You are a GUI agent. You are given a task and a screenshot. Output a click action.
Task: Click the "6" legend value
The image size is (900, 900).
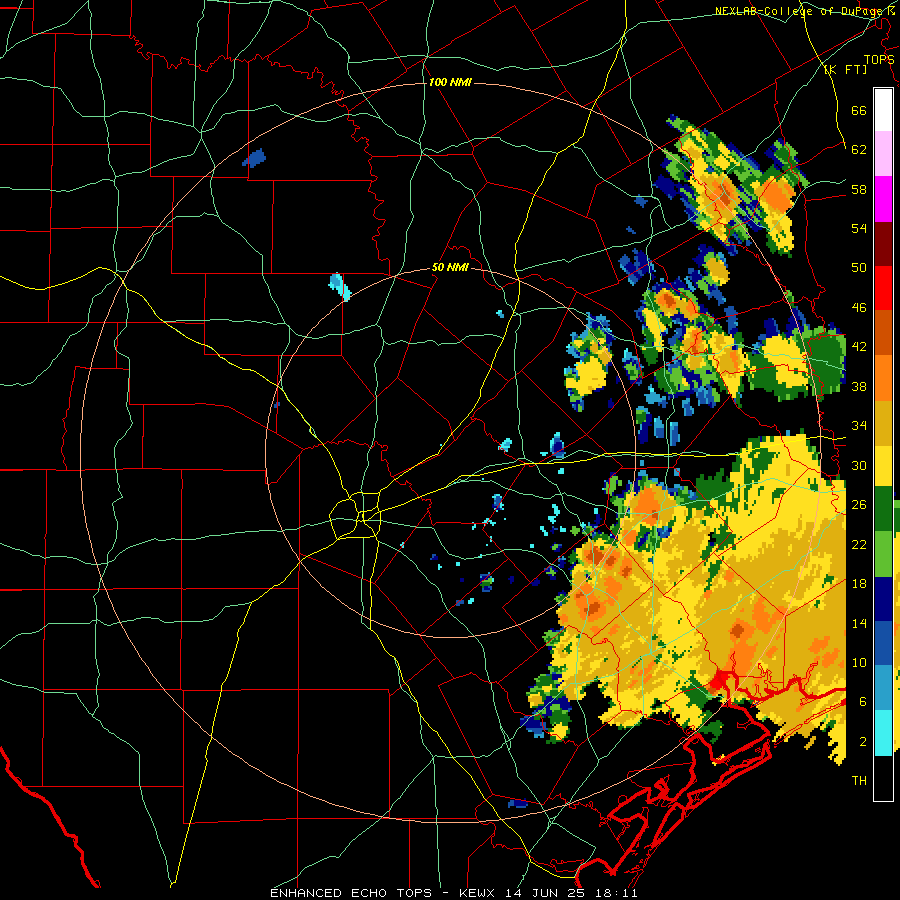click(863, 702)
